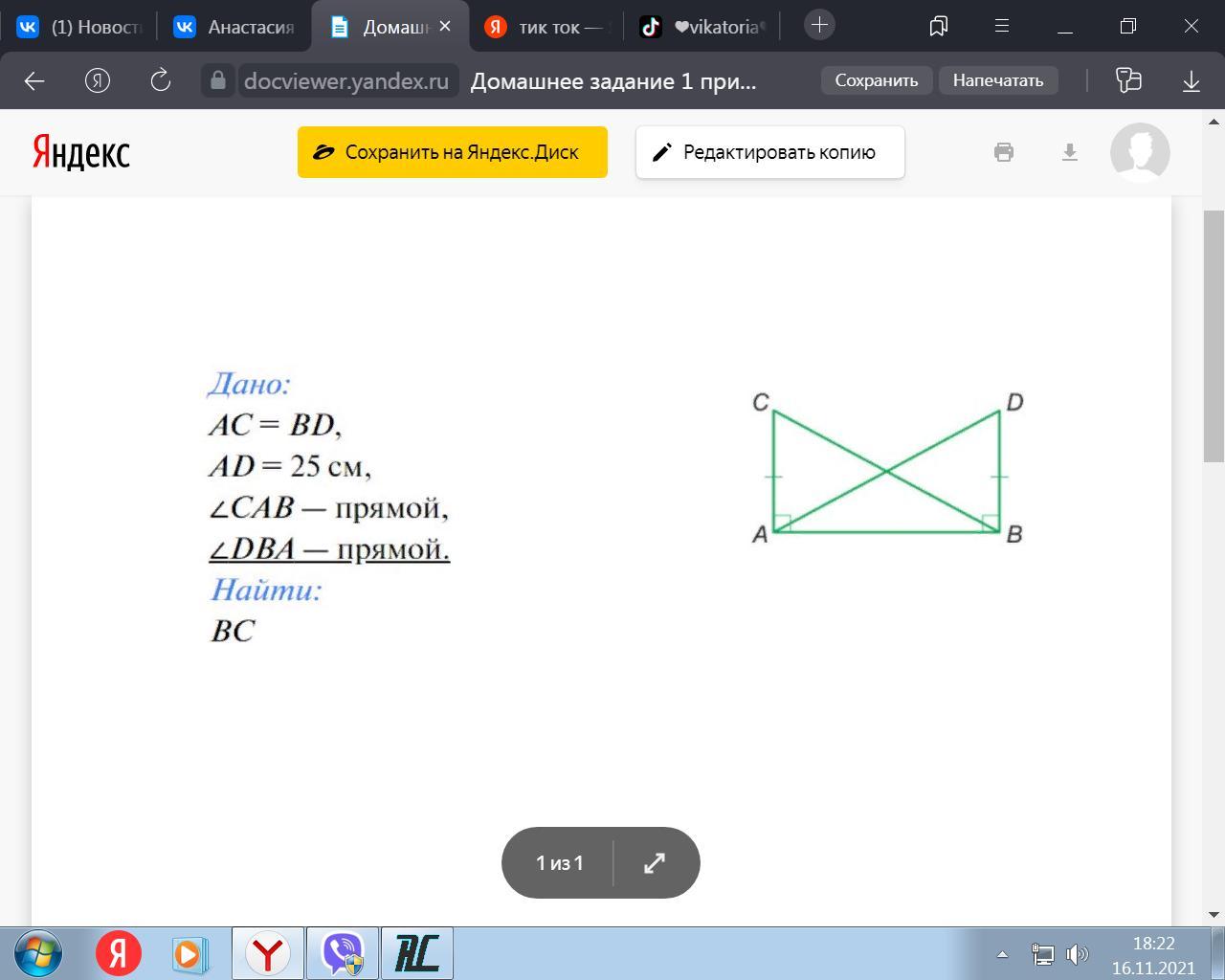Switch to the VK Новости tab
This screenshot has width=1225, height=980.
point(80,27)
